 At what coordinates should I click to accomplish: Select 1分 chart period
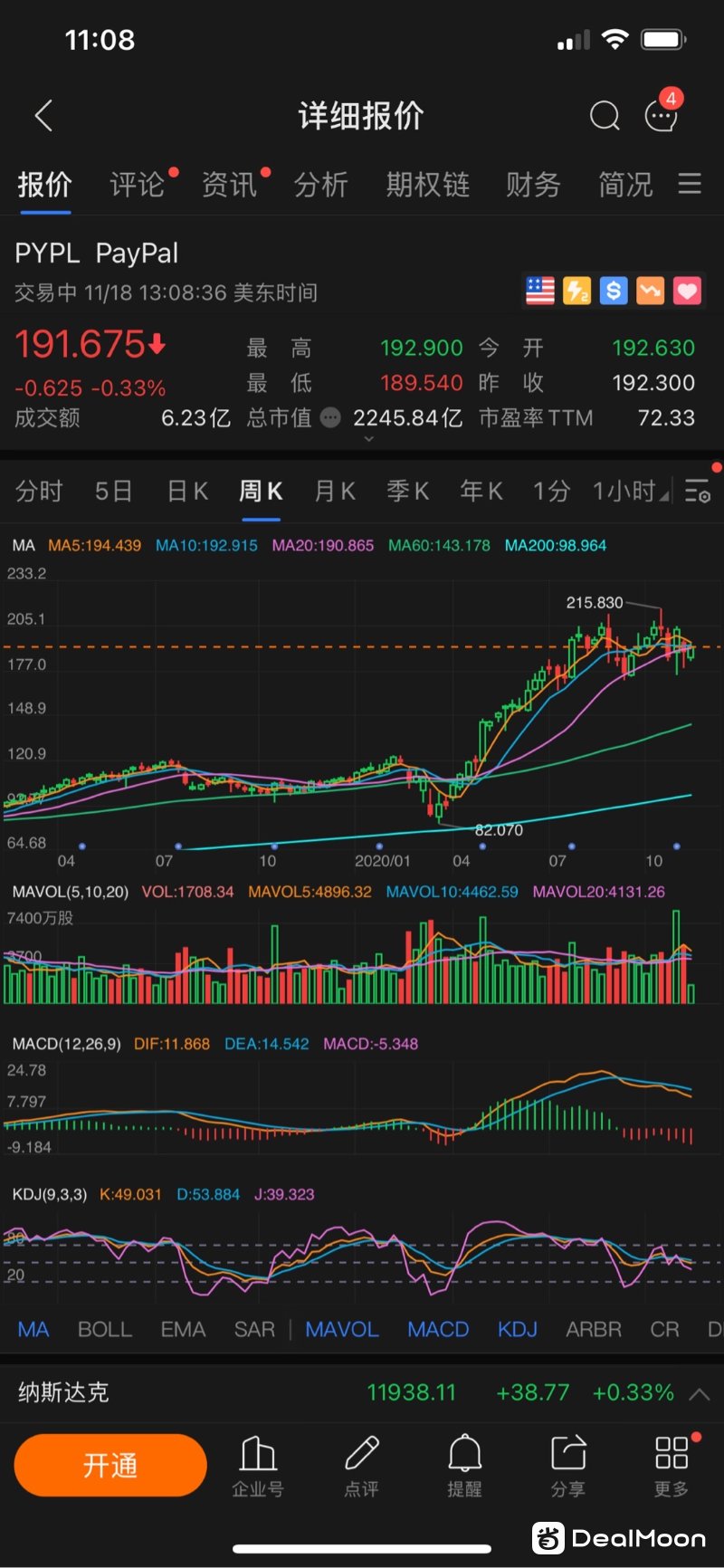[551, 492]
